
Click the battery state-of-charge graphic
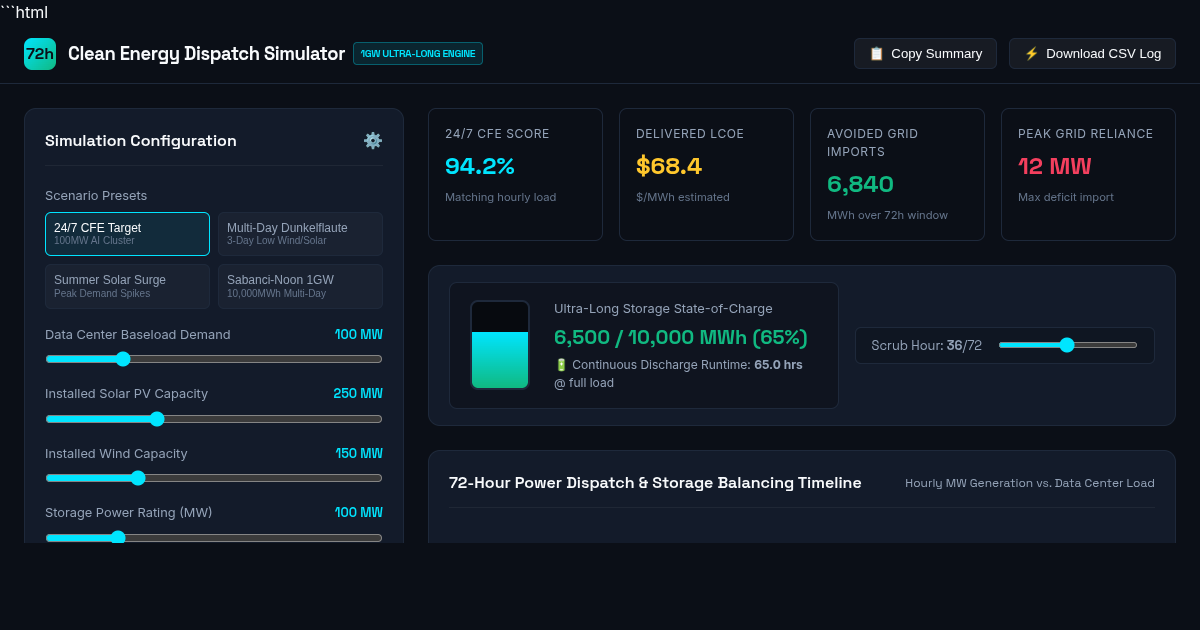[500, 345]
